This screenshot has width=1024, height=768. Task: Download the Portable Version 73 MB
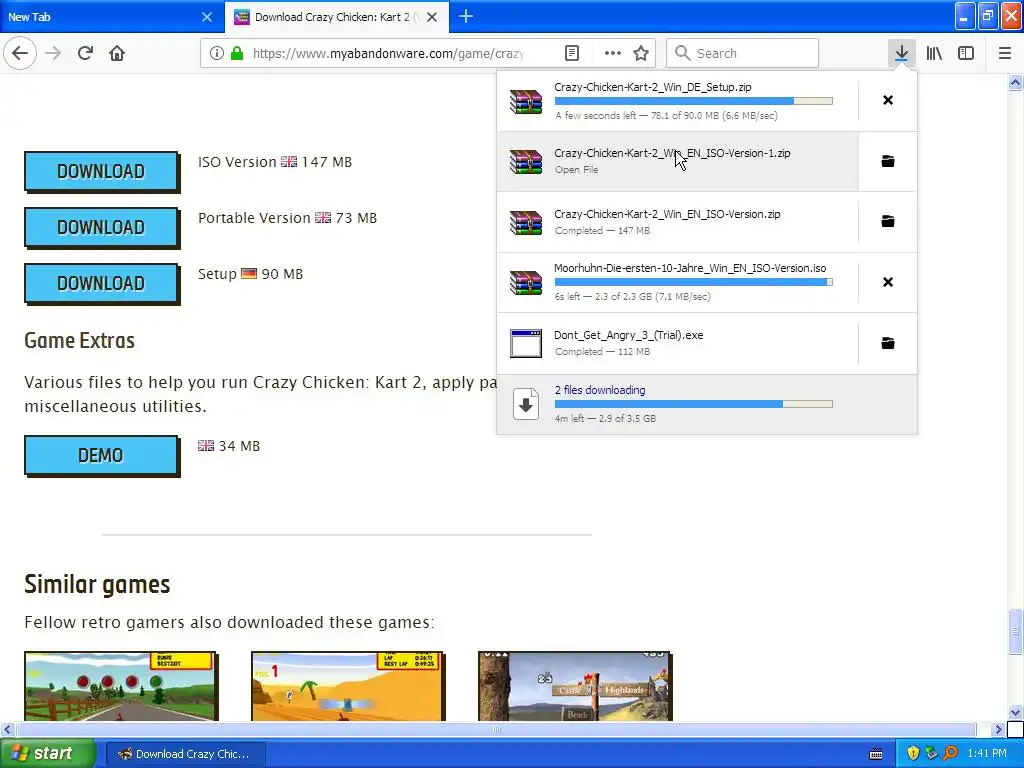(101, 227)
